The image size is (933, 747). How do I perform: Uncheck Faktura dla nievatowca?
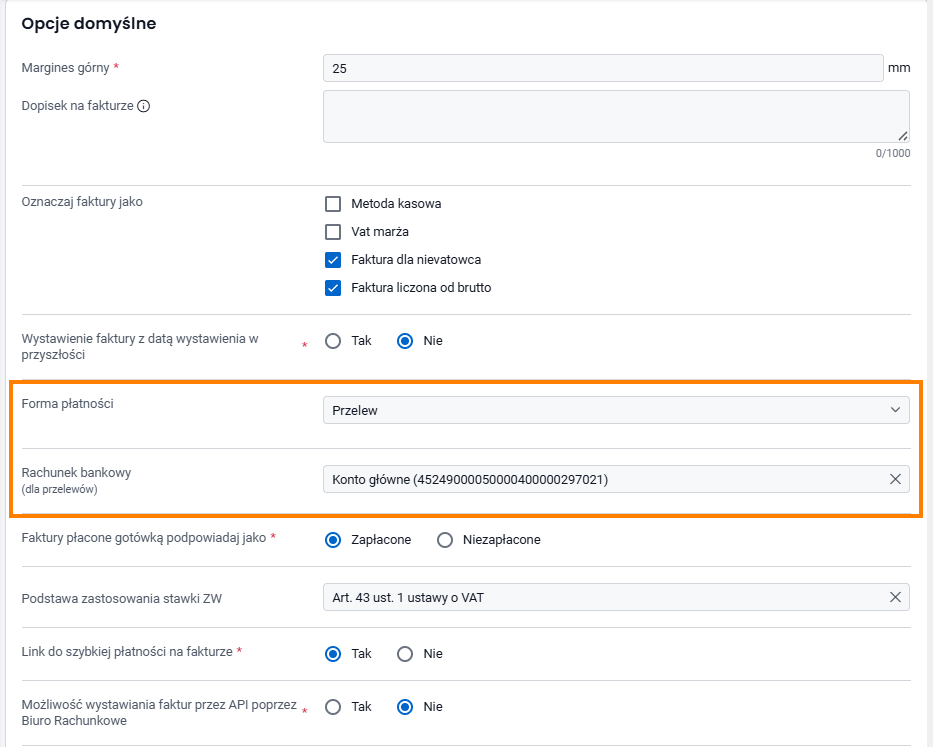(x=333, y=260)
